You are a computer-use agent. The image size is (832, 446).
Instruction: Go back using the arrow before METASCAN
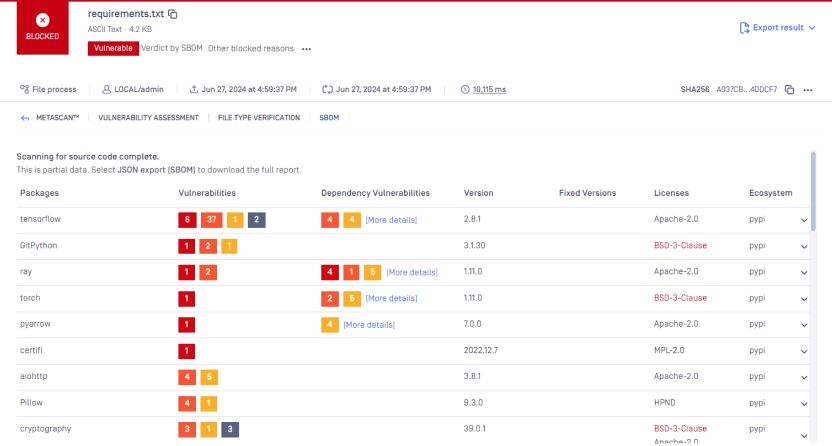[25, 118]
